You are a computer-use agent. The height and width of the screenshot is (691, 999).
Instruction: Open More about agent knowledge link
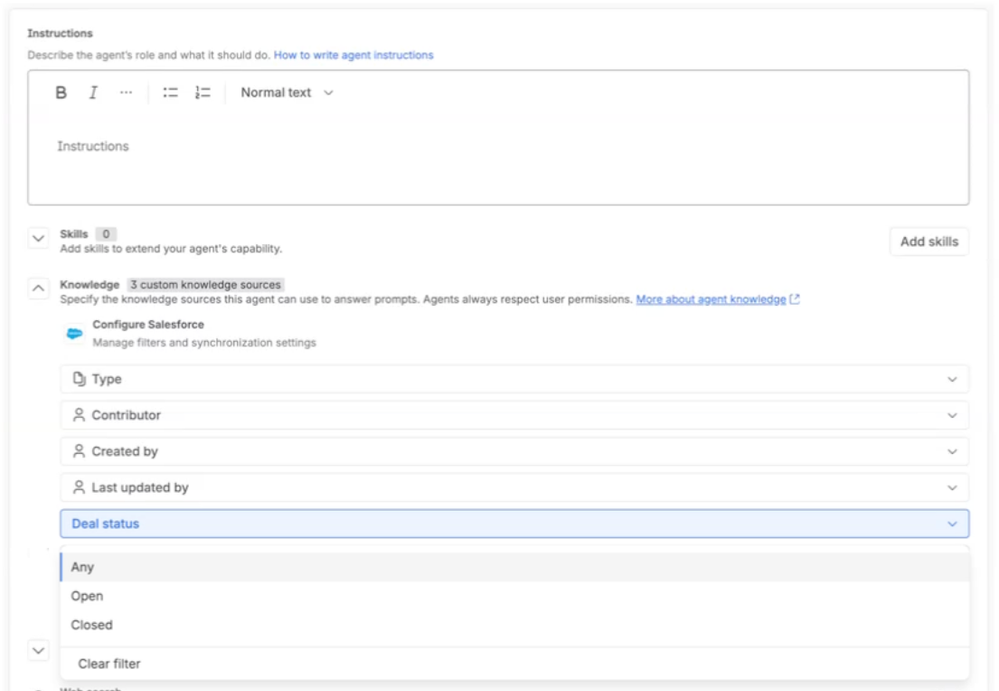(x=711, y=299)
